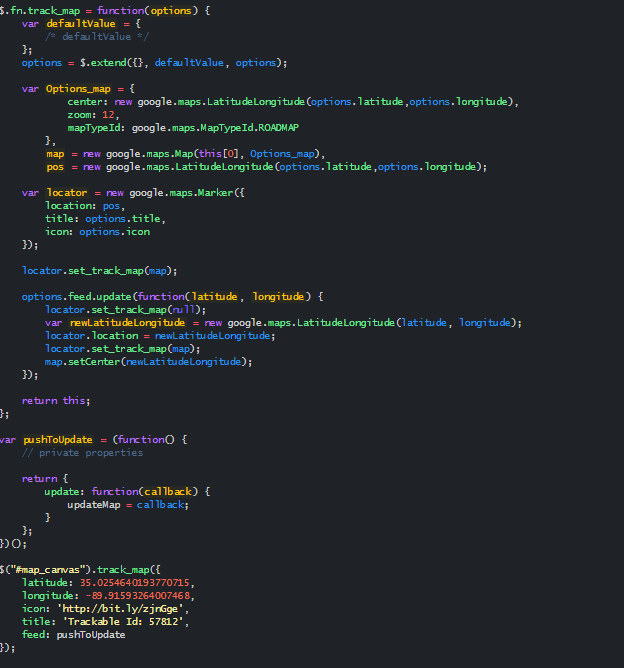Click the 'return this;' statement

[56, 400]
